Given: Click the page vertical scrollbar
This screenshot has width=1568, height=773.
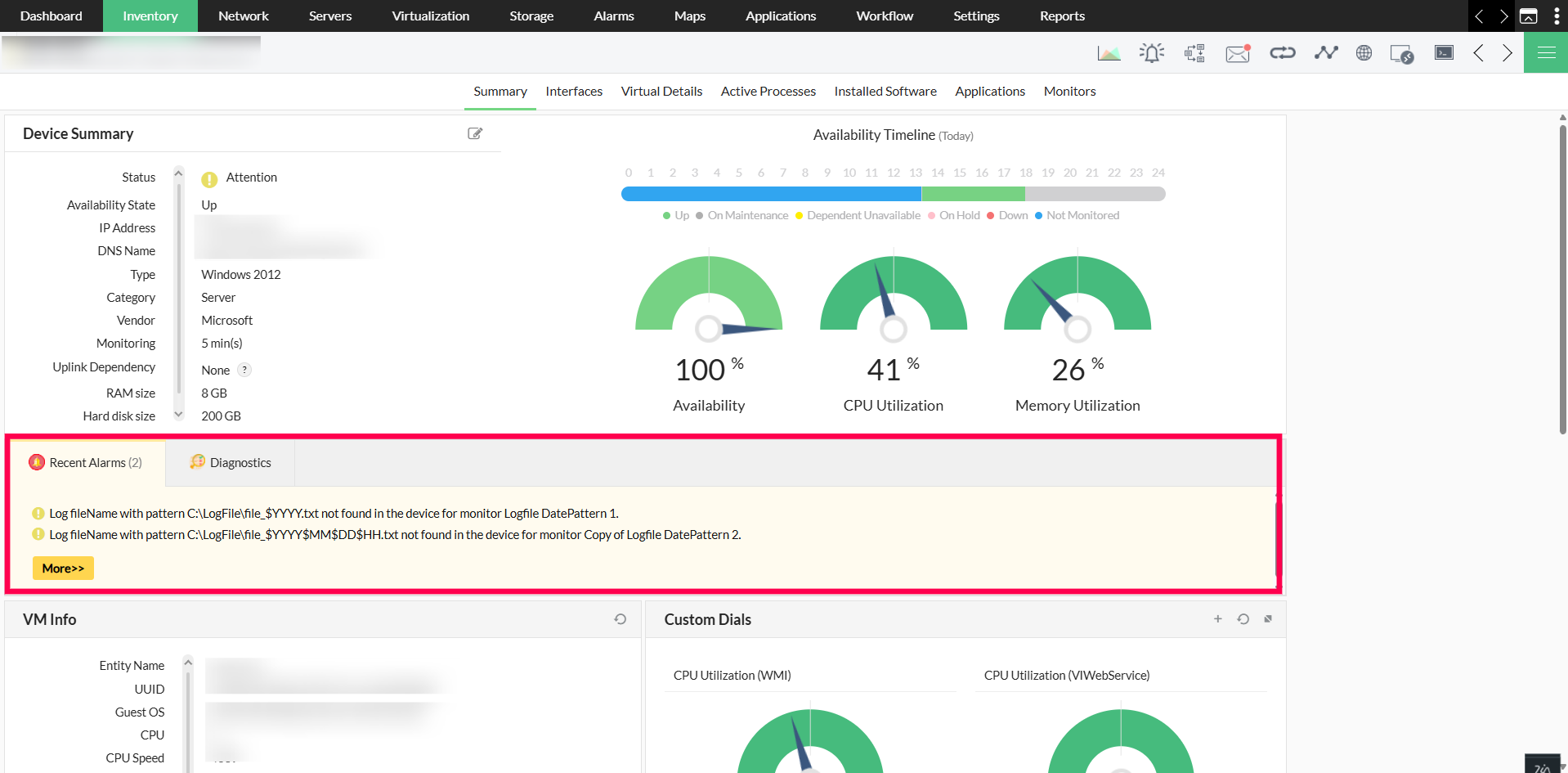Looking at the screenshot, I should 1562,278.
